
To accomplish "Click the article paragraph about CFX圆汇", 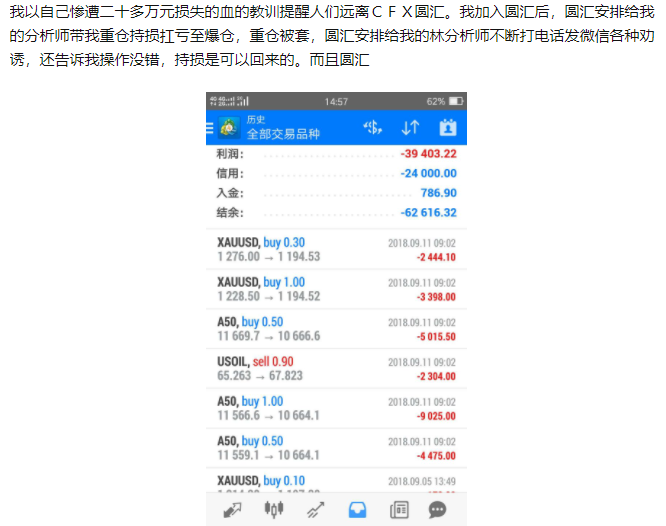I will 332,36.
